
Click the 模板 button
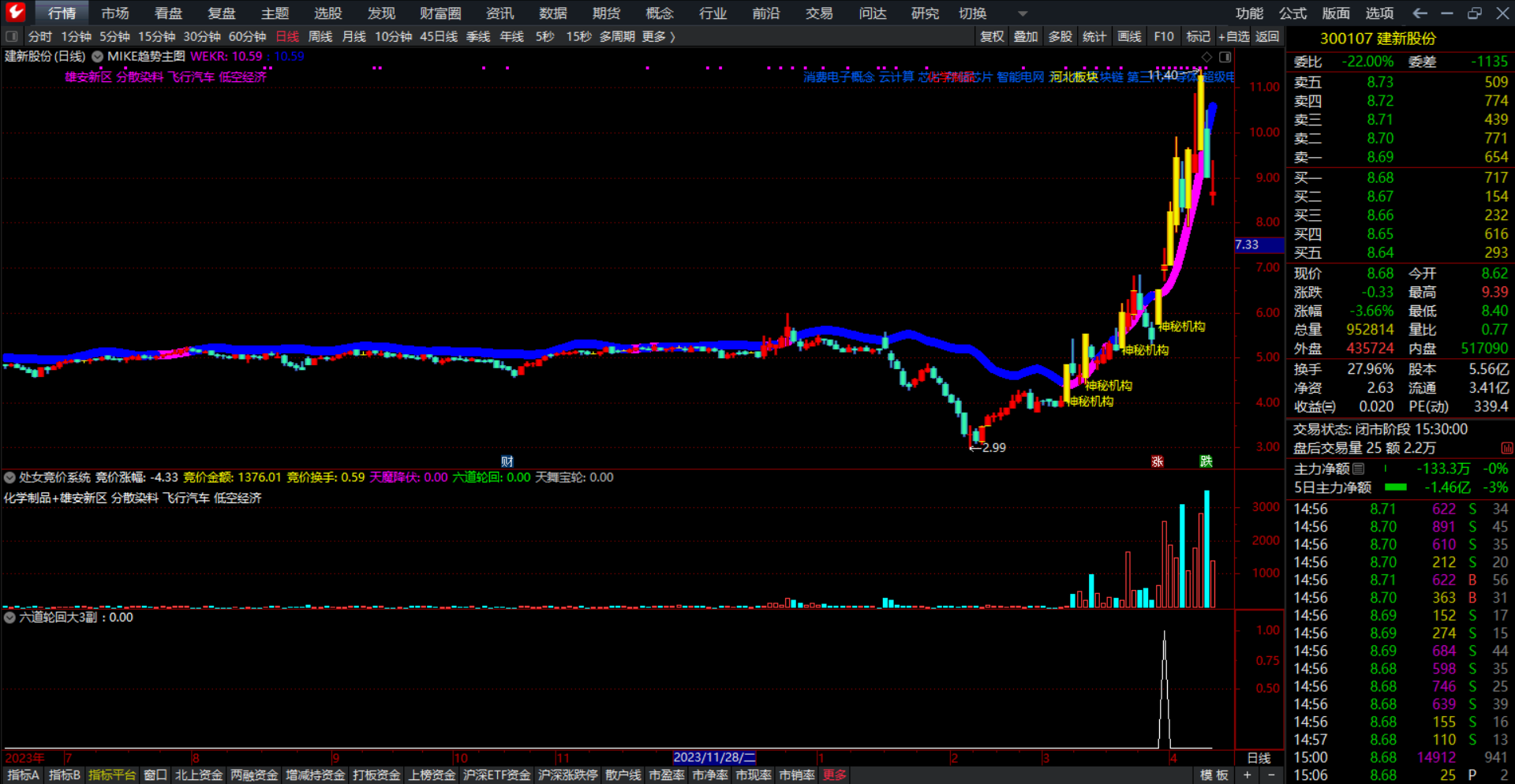1214,775
